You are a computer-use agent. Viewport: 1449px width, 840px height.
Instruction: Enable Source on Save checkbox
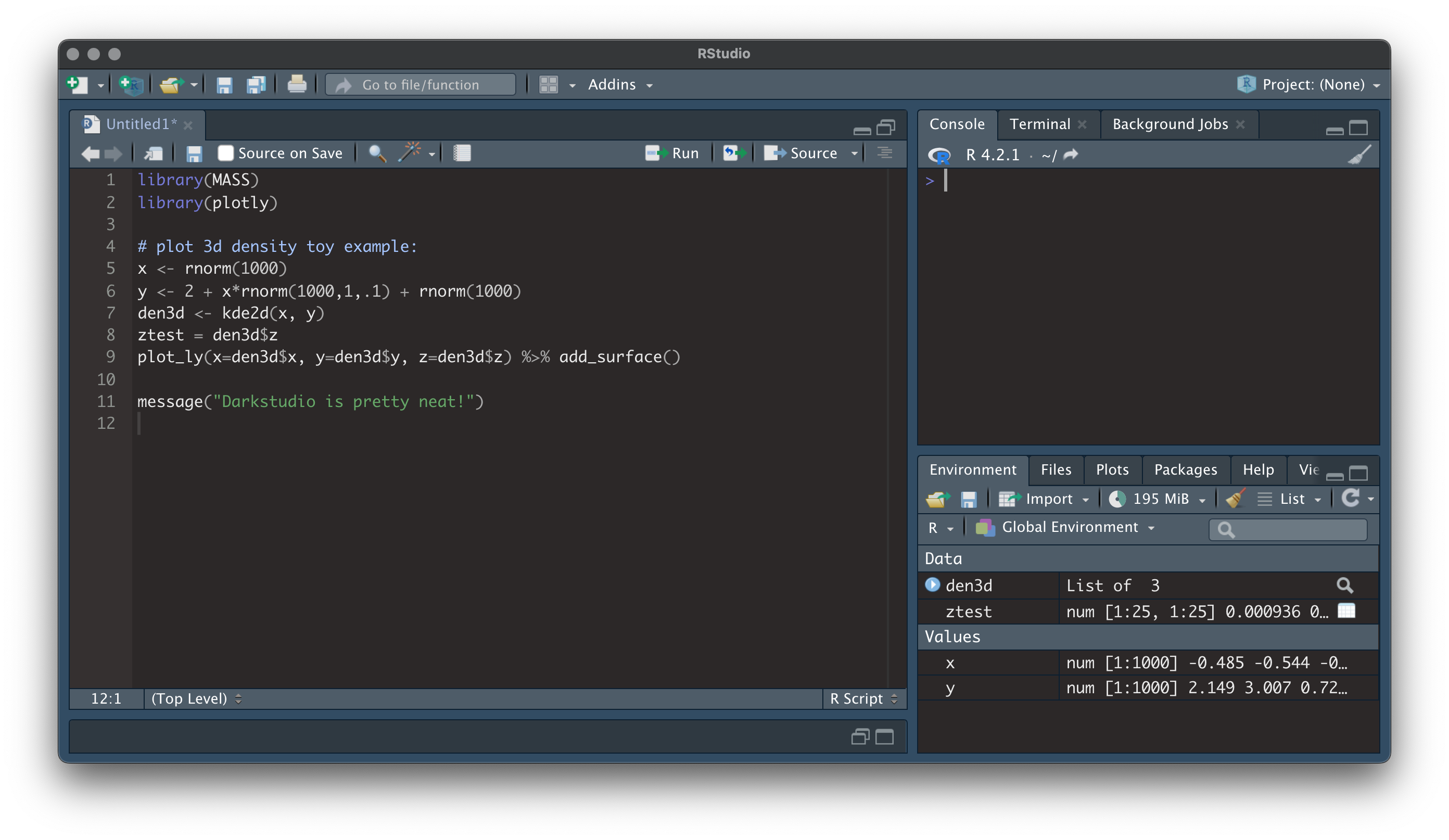click(225, 153)
